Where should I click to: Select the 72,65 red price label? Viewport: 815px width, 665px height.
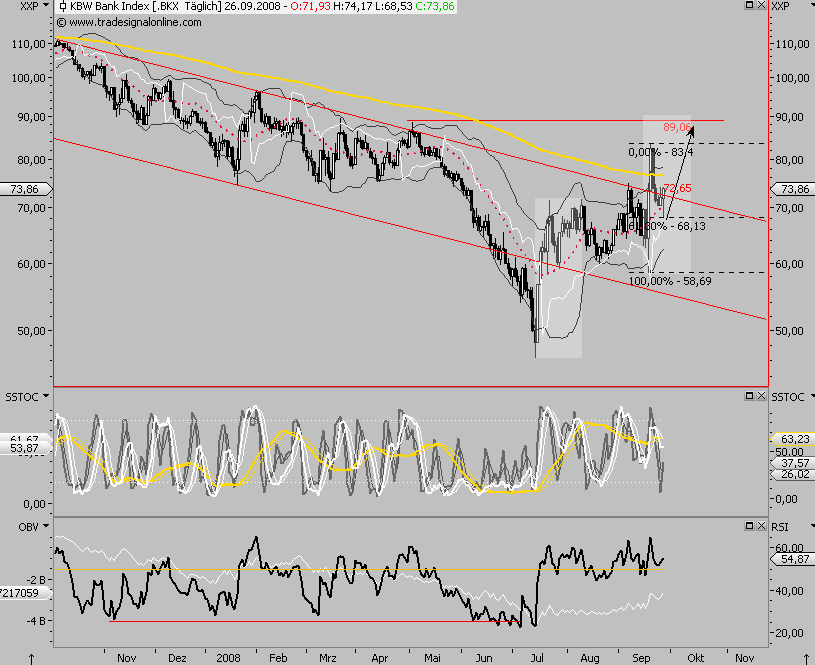click(x=678, y=188)
